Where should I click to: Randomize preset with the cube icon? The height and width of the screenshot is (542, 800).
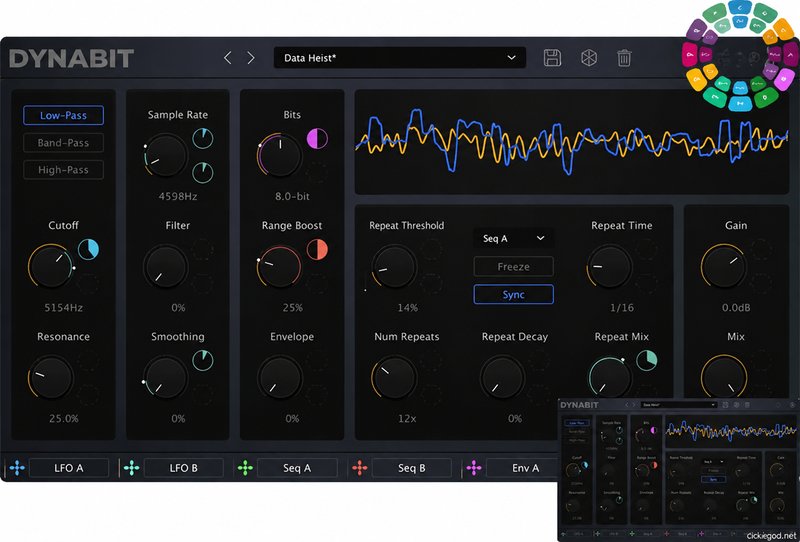tap(589, 58)
